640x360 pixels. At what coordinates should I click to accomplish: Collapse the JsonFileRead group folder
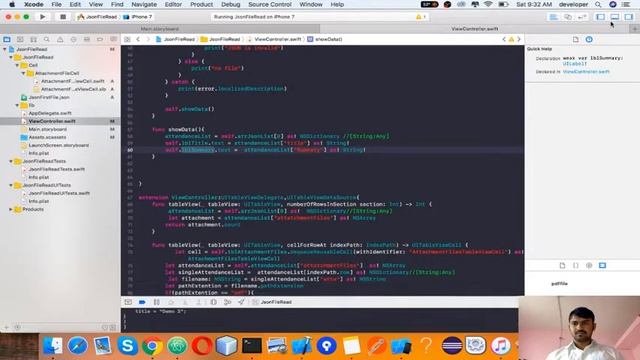click(11, 57)
